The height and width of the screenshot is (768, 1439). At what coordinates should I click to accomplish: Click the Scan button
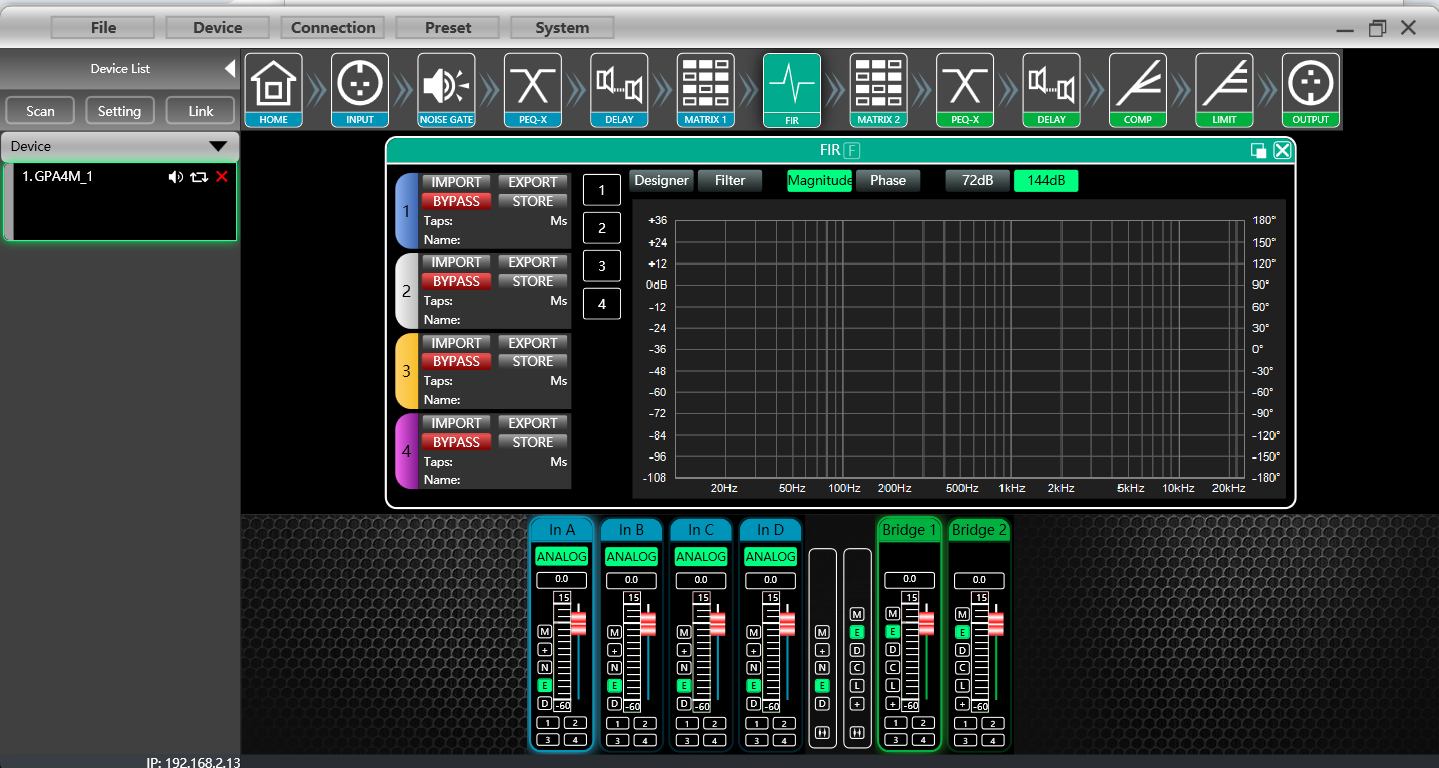(39, 110)
